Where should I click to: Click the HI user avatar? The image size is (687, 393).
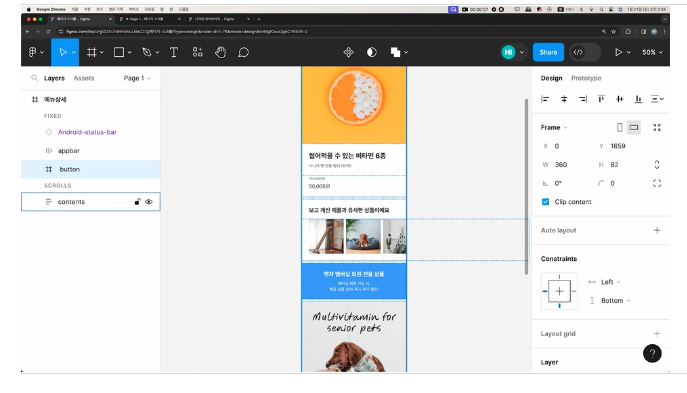(x=508, y=52)
